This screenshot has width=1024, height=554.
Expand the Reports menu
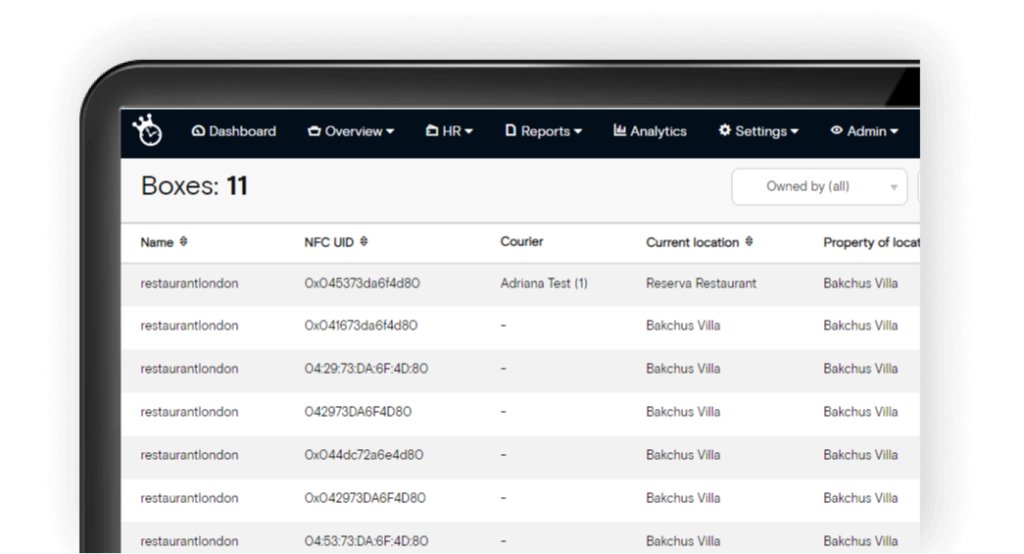pyautogui.click(x=543, y=131)
